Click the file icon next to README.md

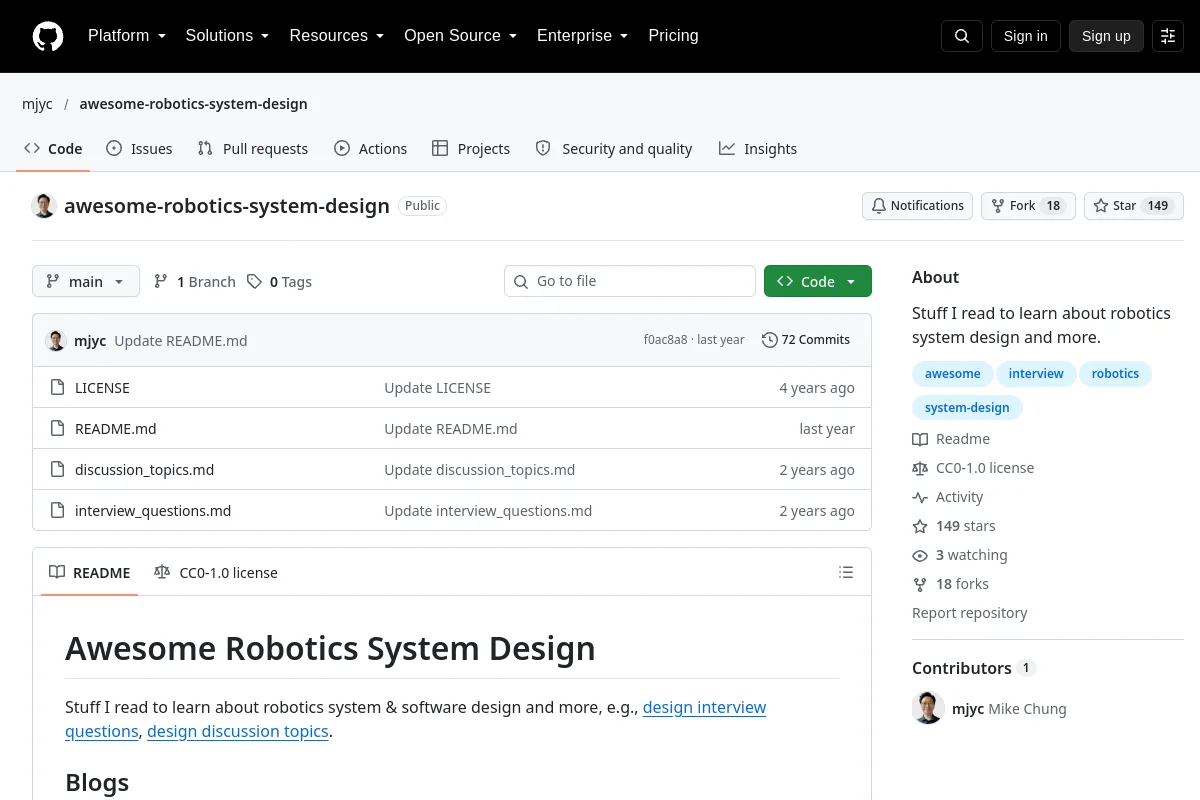coord(58,429)
